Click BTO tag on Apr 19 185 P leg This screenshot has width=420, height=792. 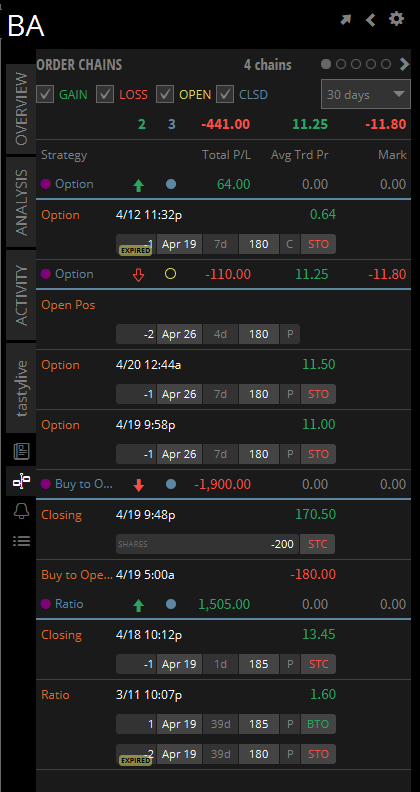[318, 724]
